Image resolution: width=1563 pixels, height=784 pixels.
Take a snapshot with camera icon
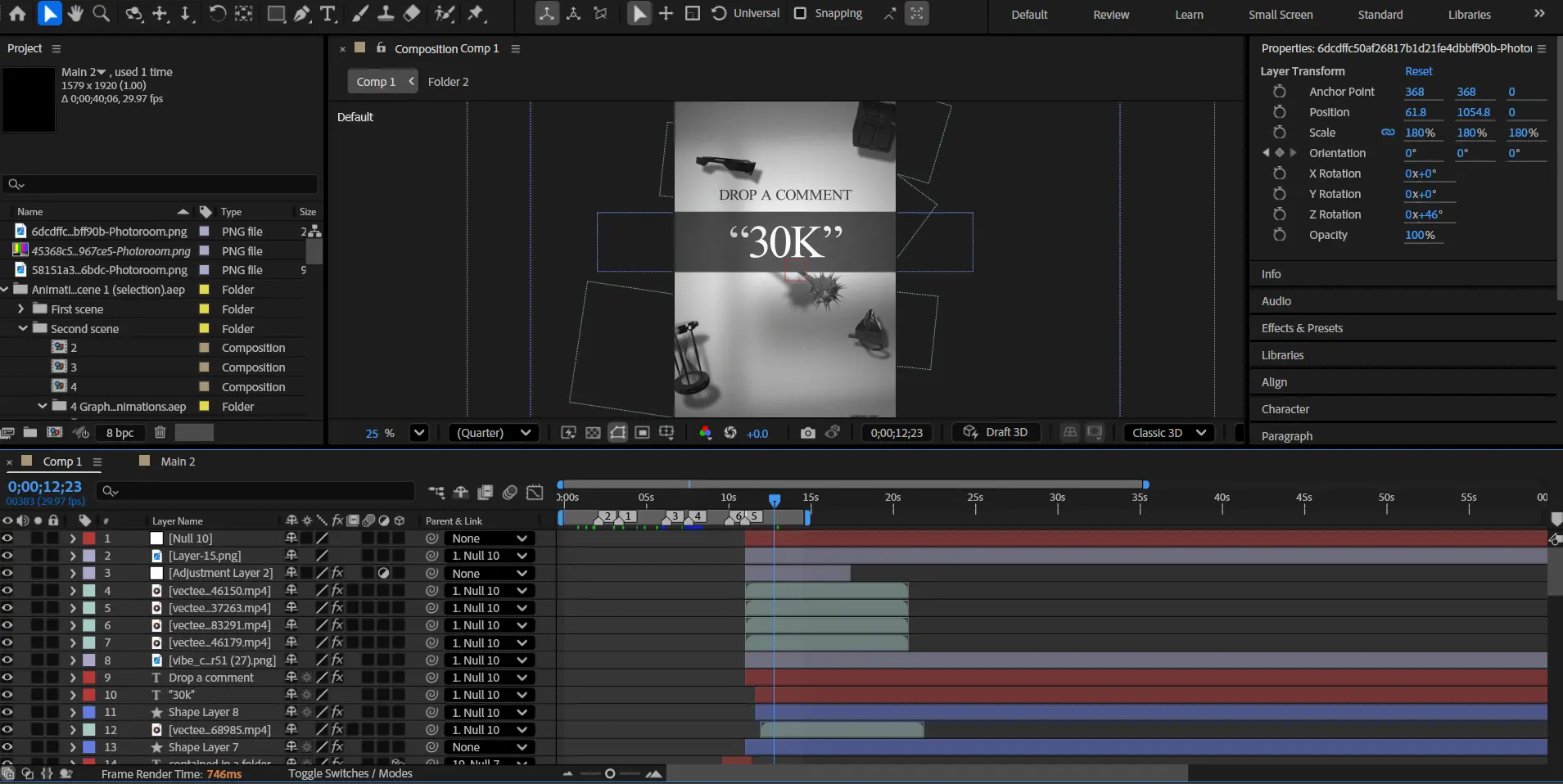(807, 433)
